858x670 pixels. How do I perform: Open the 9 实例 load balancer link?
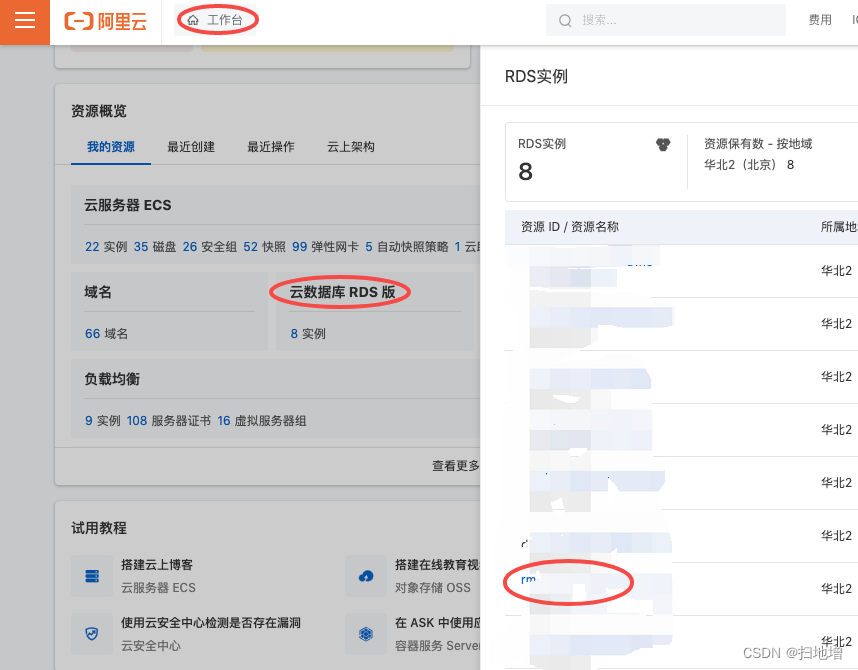click(x=102, y=421)
